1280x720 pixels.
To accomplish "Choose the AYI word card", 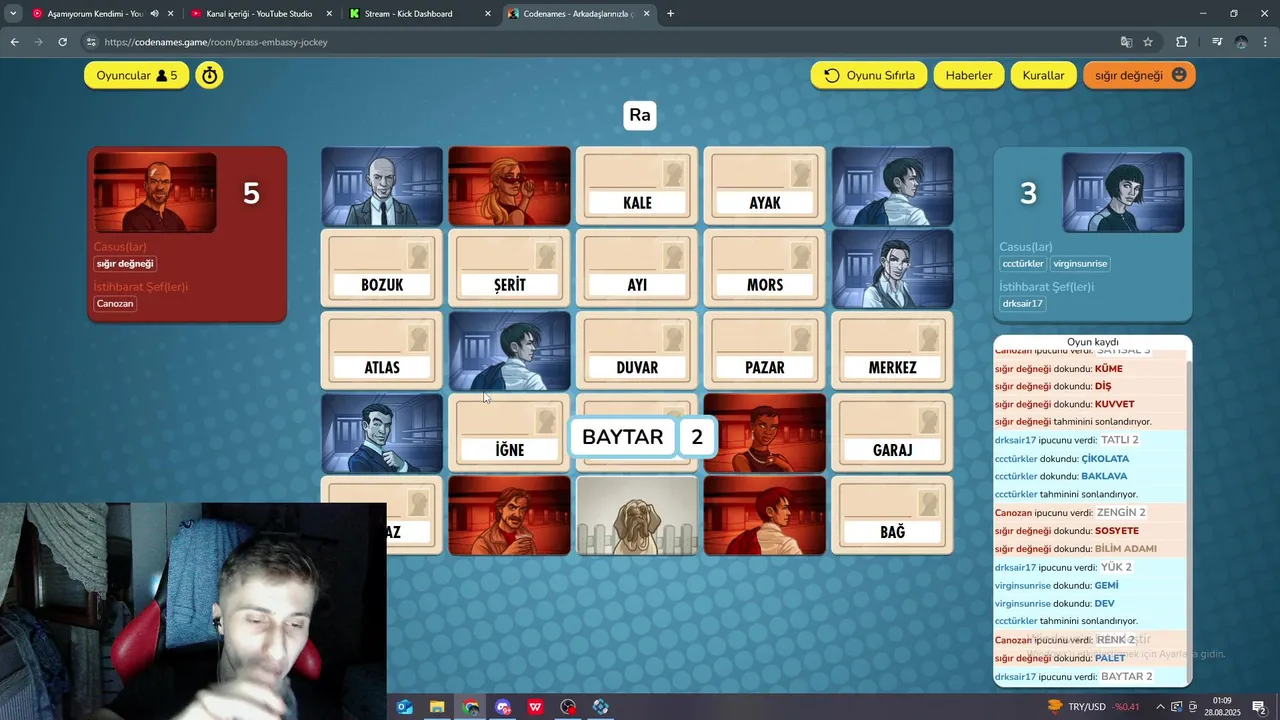I will tap(637, 268).
